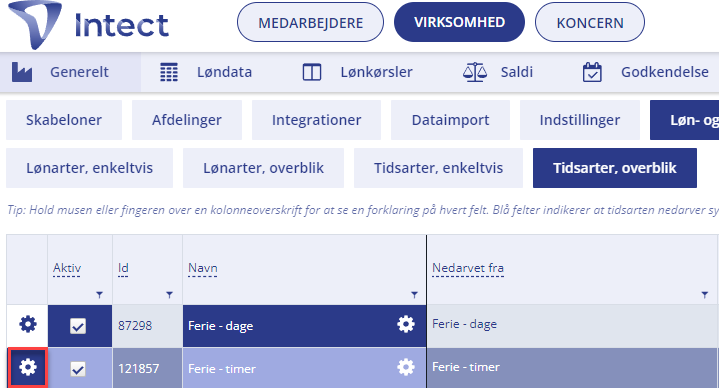This screenshot has width=719, height=388.
Task: Open the Navn column filter dropdown
Action: pos(415,295)
